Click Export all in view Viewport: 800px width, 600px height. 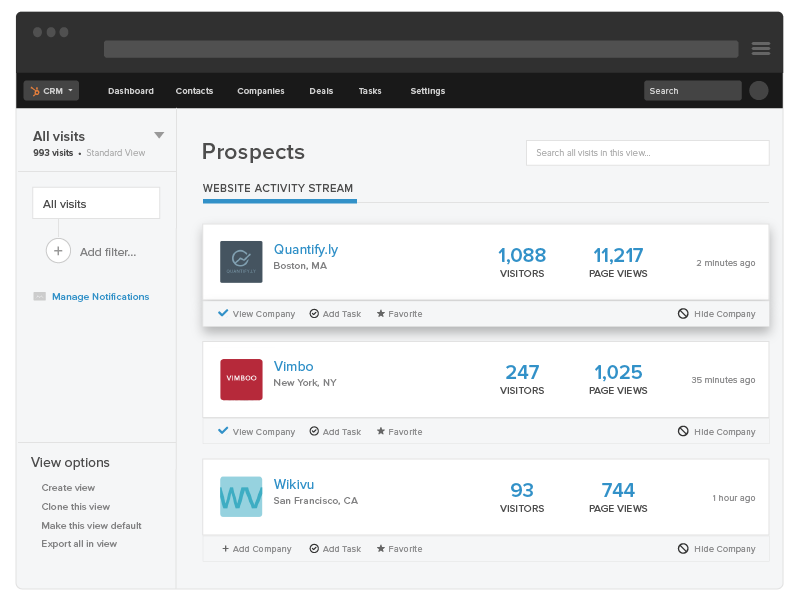pos(79,544)
